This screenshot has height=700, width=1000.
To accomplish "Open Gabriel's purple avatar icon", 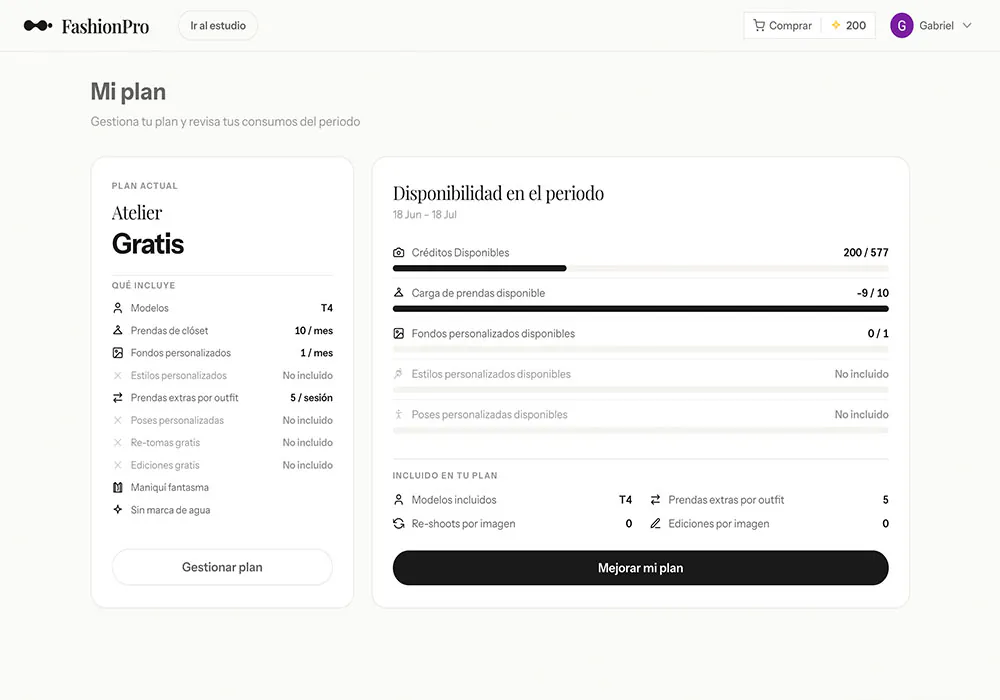I will point(901,26).
